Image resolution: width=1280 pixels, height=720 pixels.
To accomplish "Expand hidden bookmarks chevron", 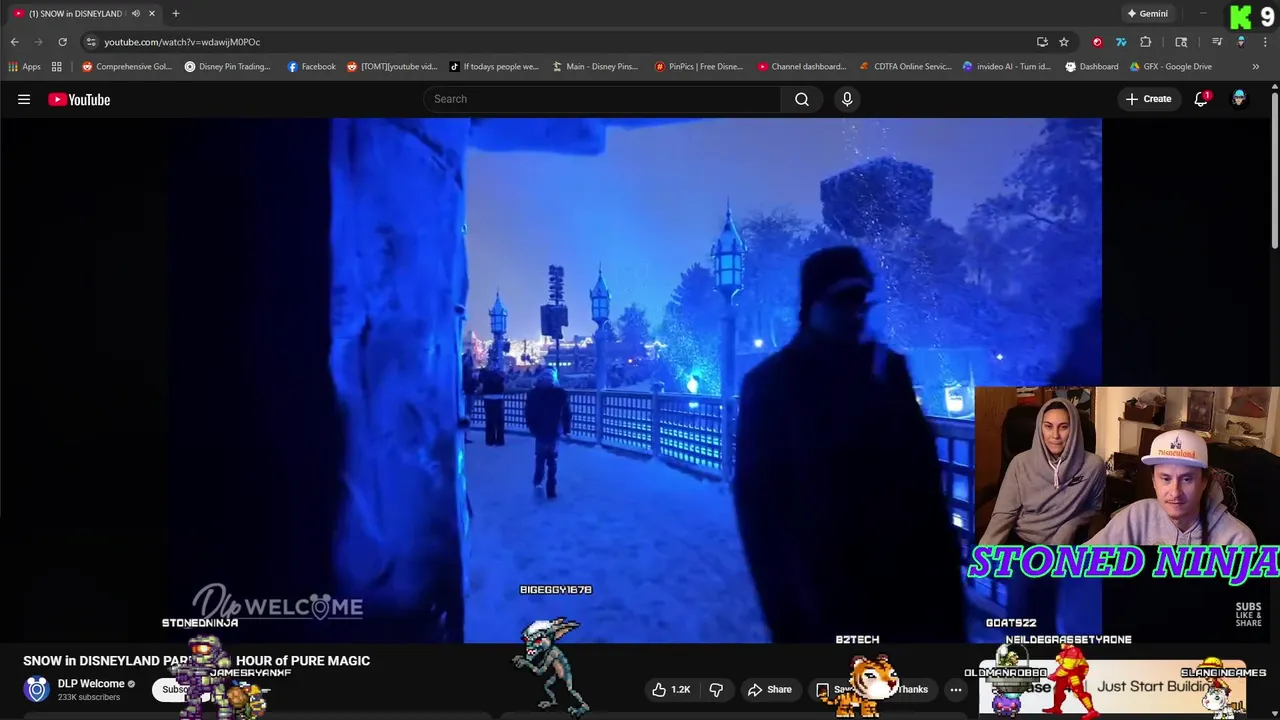I will click(1256, 67).
